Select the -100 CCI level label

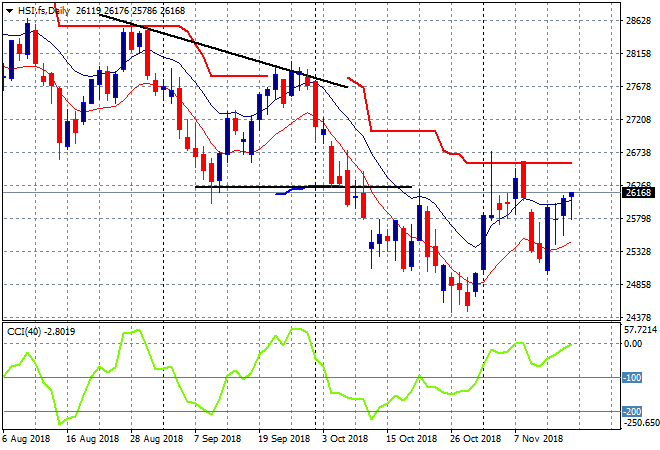(632, 378)
